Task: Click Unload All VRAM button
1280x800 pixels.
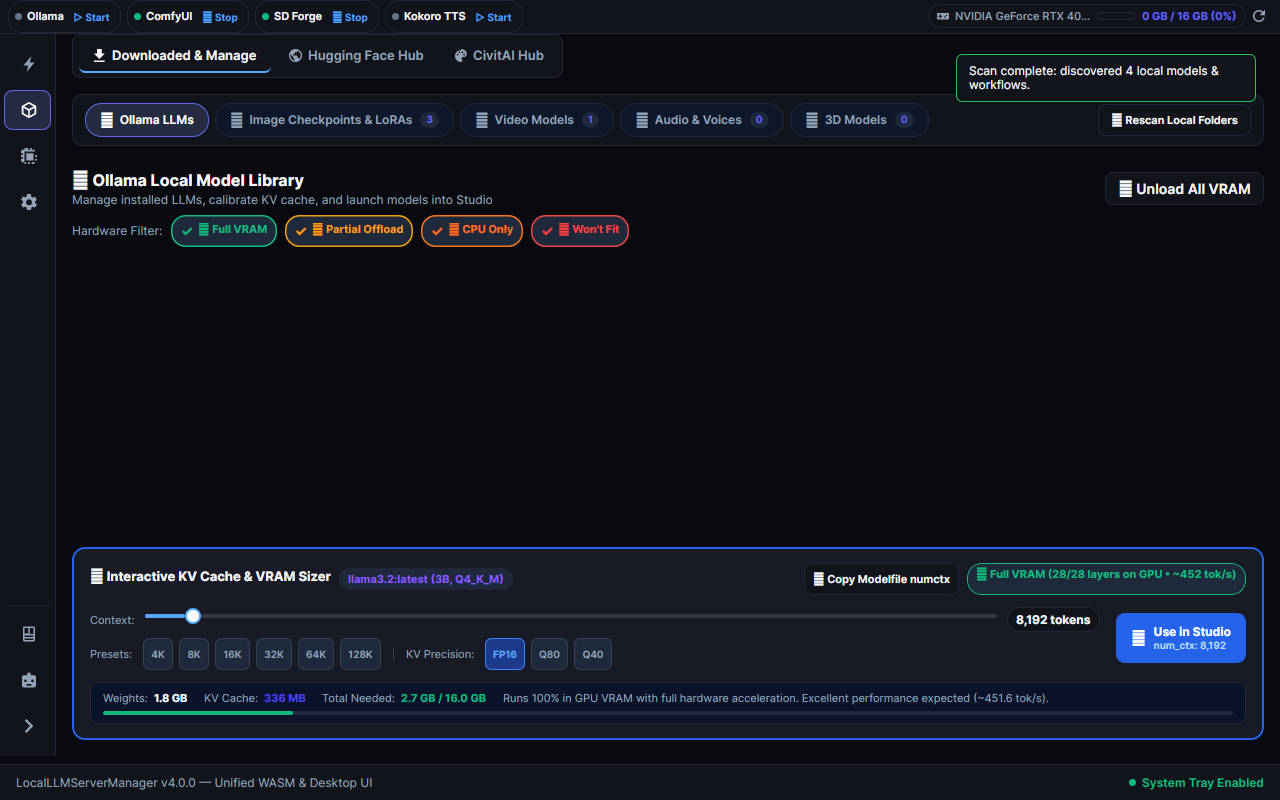Action: (x=1184, y=189)
